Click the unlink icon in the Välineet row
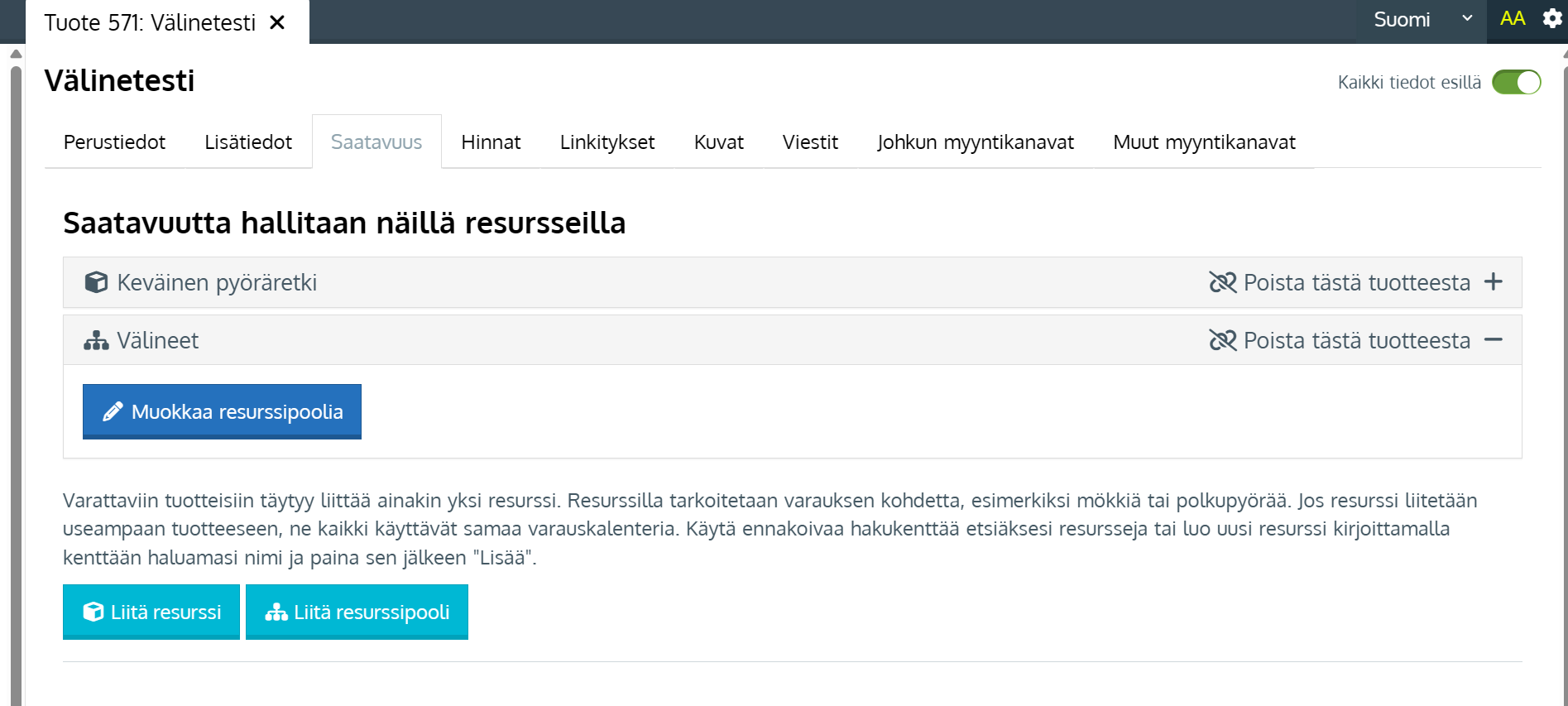The image size is (1568, 706). pos(1222,340)
